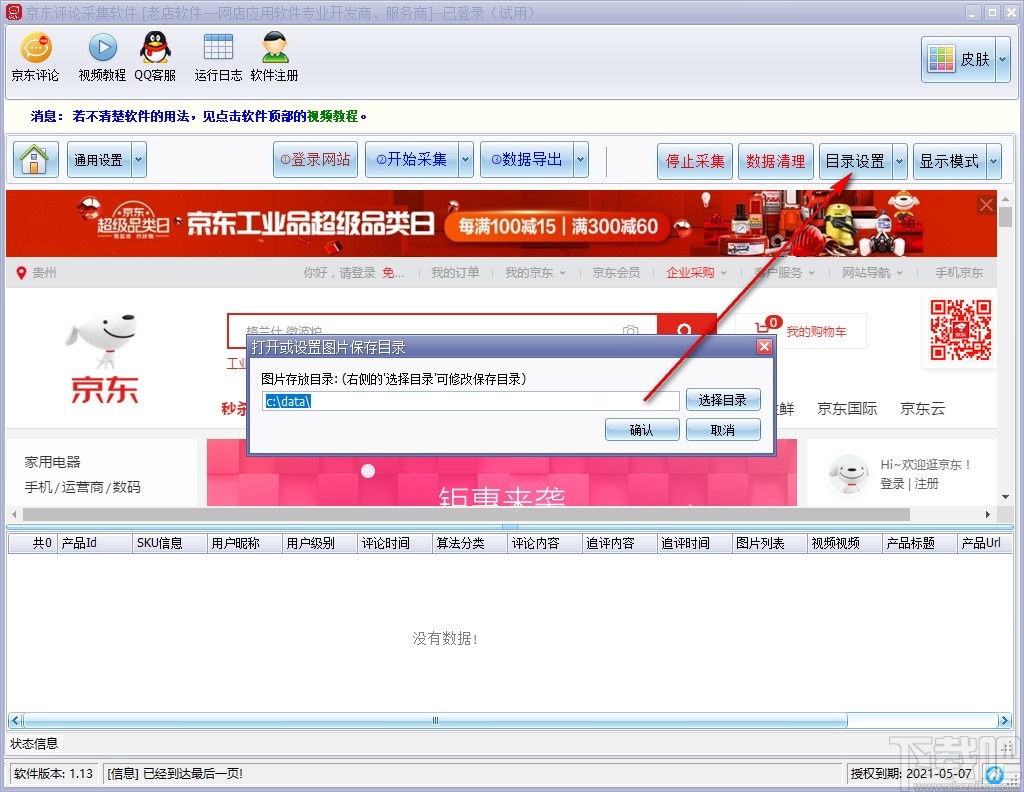Click 软件版本: 1.13 status text
This screenshot has height=792, width=1024.
click(54, 774)
